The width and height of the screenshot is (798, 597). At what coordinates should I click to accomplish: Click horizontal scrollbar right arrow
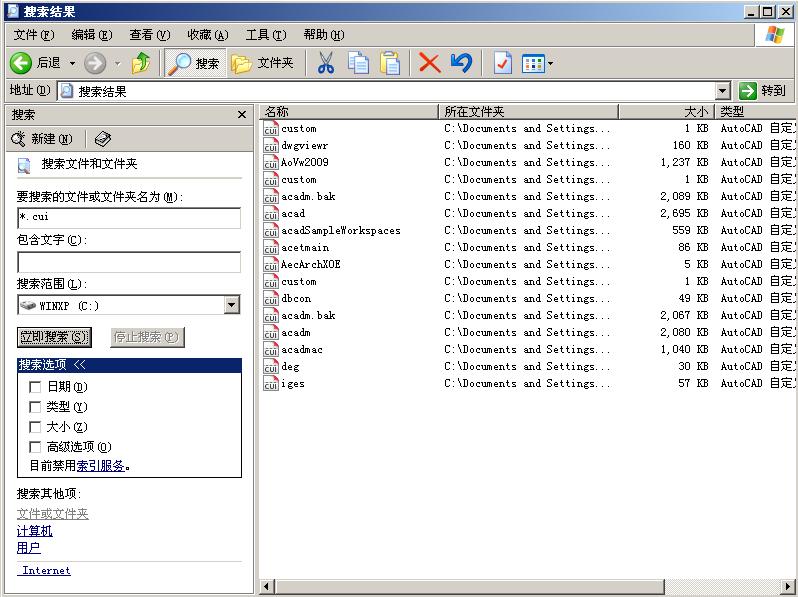(x=789, y=586)
